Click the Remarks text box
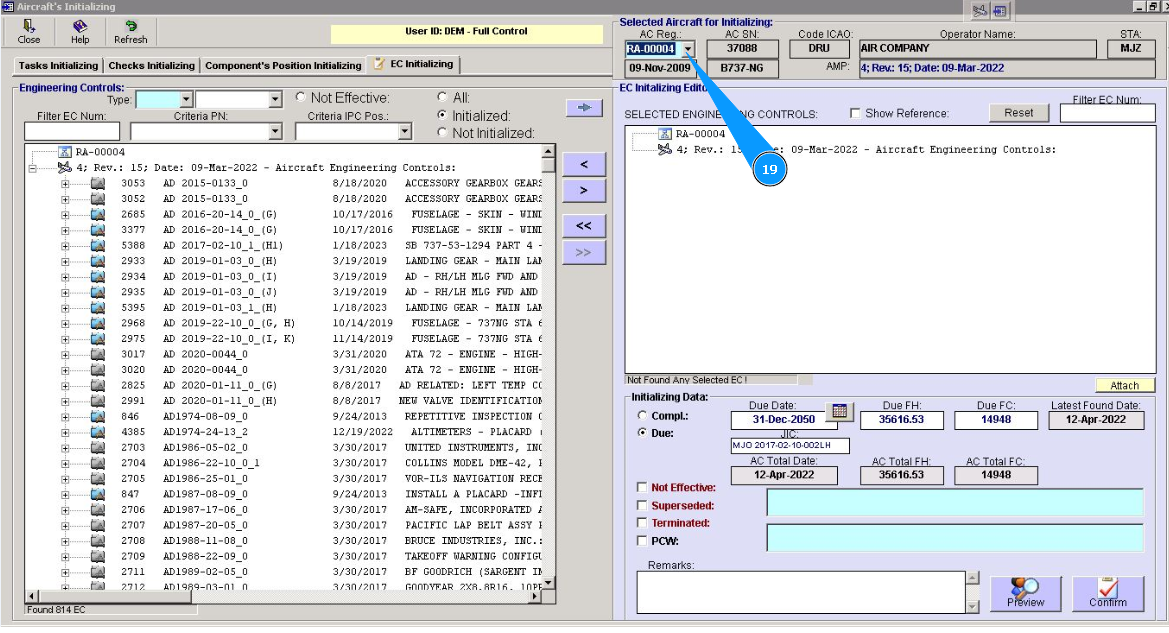This screenshot has height=633, width=1169. [801, 591]
